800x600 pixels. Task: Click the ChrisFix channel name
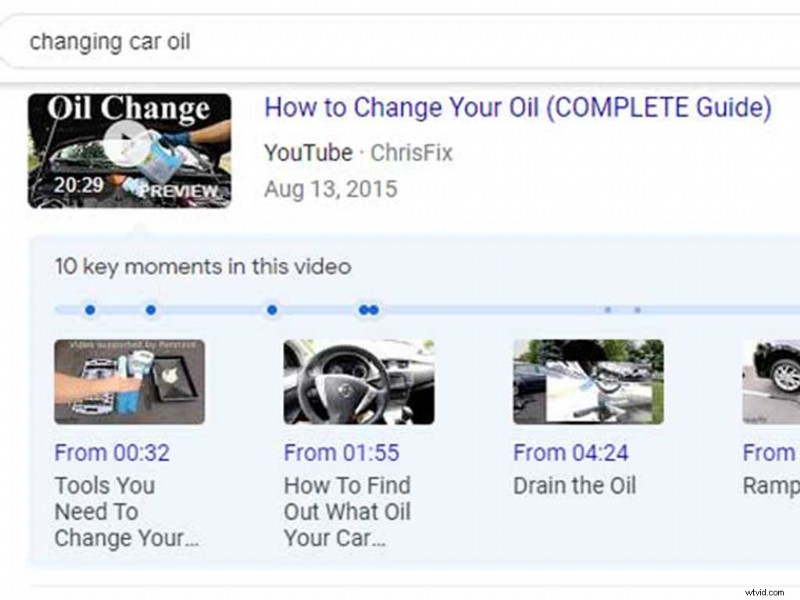point(412,153)
